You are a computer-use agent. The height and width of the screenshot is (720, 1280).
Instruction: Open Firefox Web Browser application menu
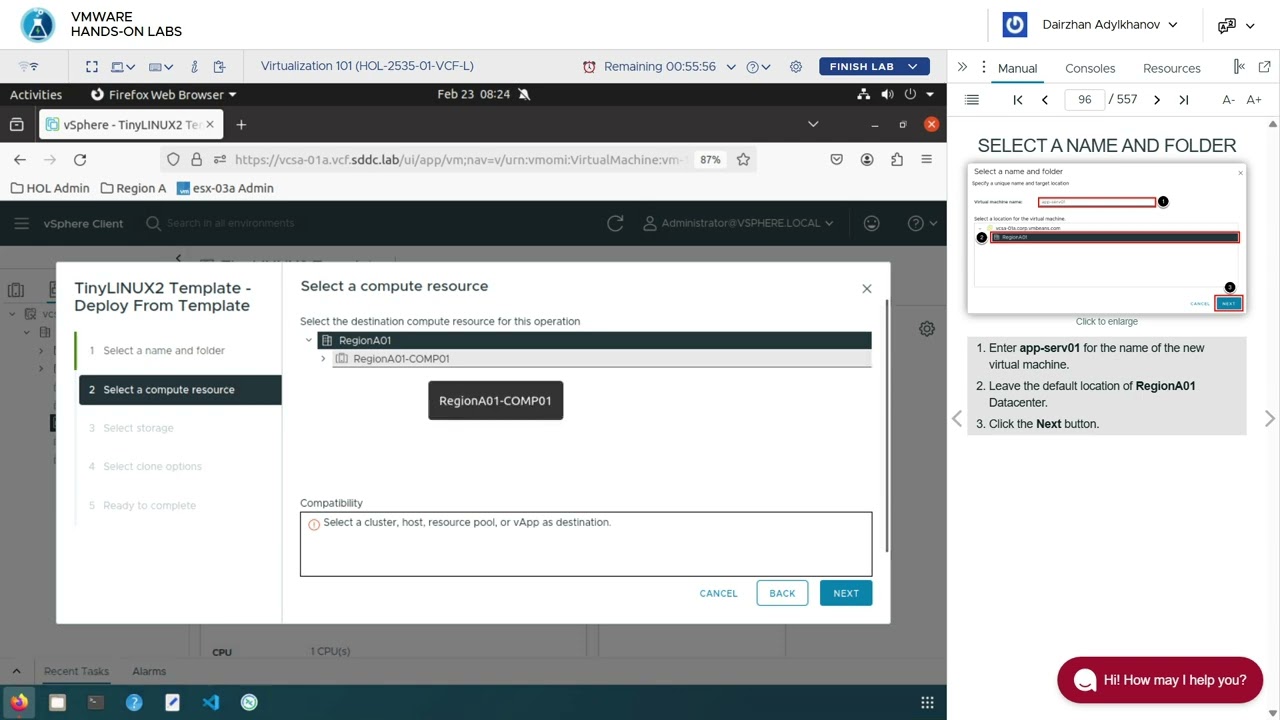click(164, 94)
